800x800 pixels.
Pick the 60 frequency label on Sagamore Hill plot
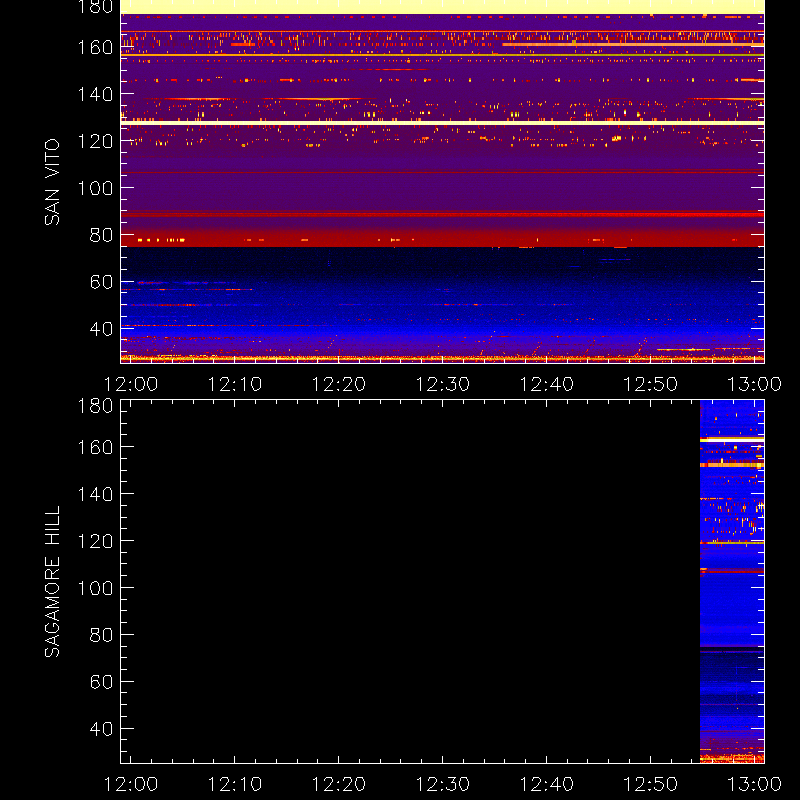[101, 682]
